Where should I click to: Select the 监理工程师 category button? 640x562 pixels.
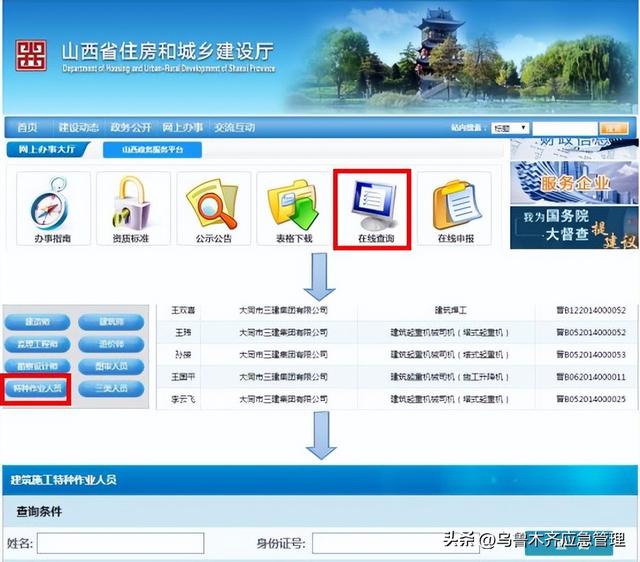(x=37, y=344)
